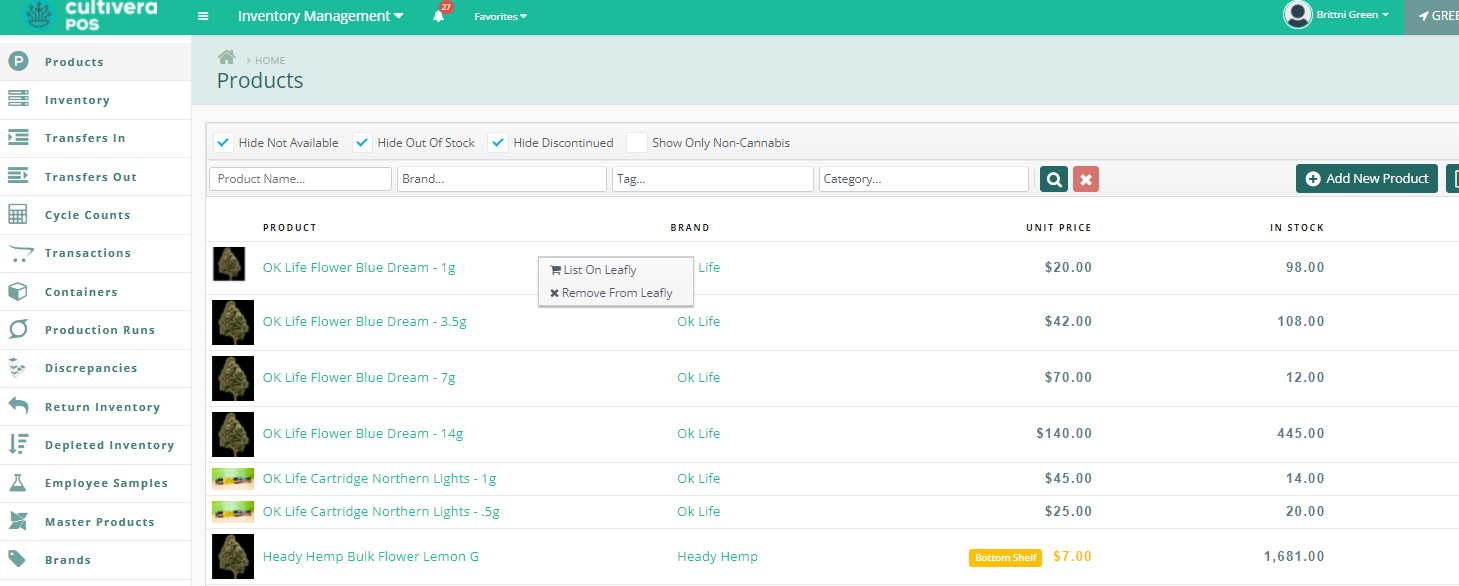Enable Show Only Non-Cannabis checkbox
Image resolution: width=1459 pixels, height=586 pixels.
click(x=637, y=143)
